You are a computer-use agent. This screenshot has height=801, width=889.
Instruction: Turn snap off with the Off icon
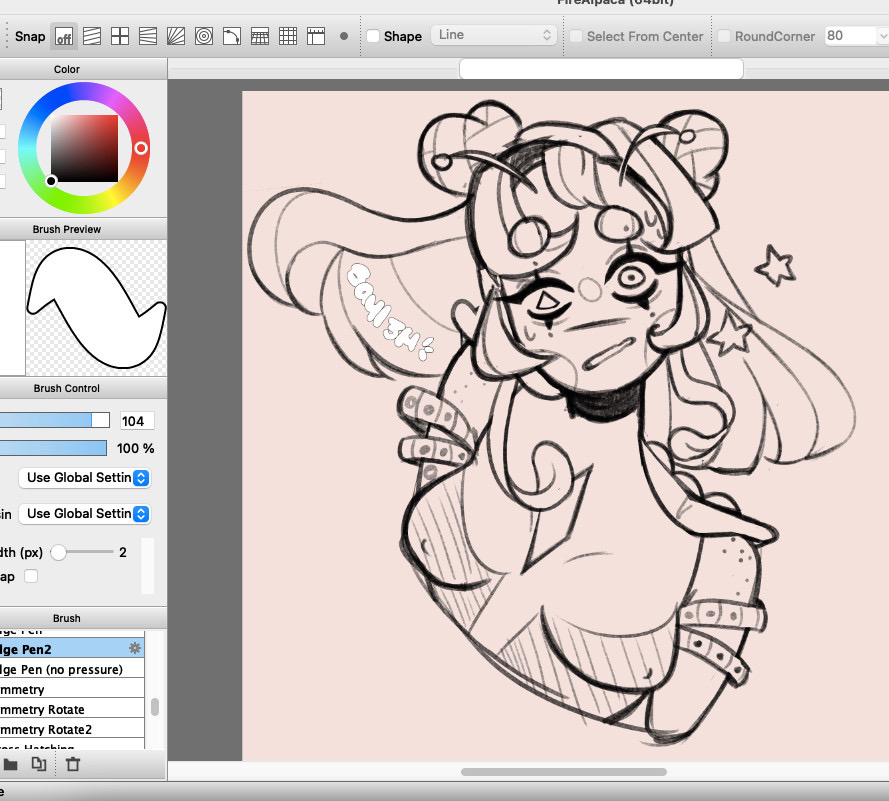pyautogui.click(x=64, y=37)
